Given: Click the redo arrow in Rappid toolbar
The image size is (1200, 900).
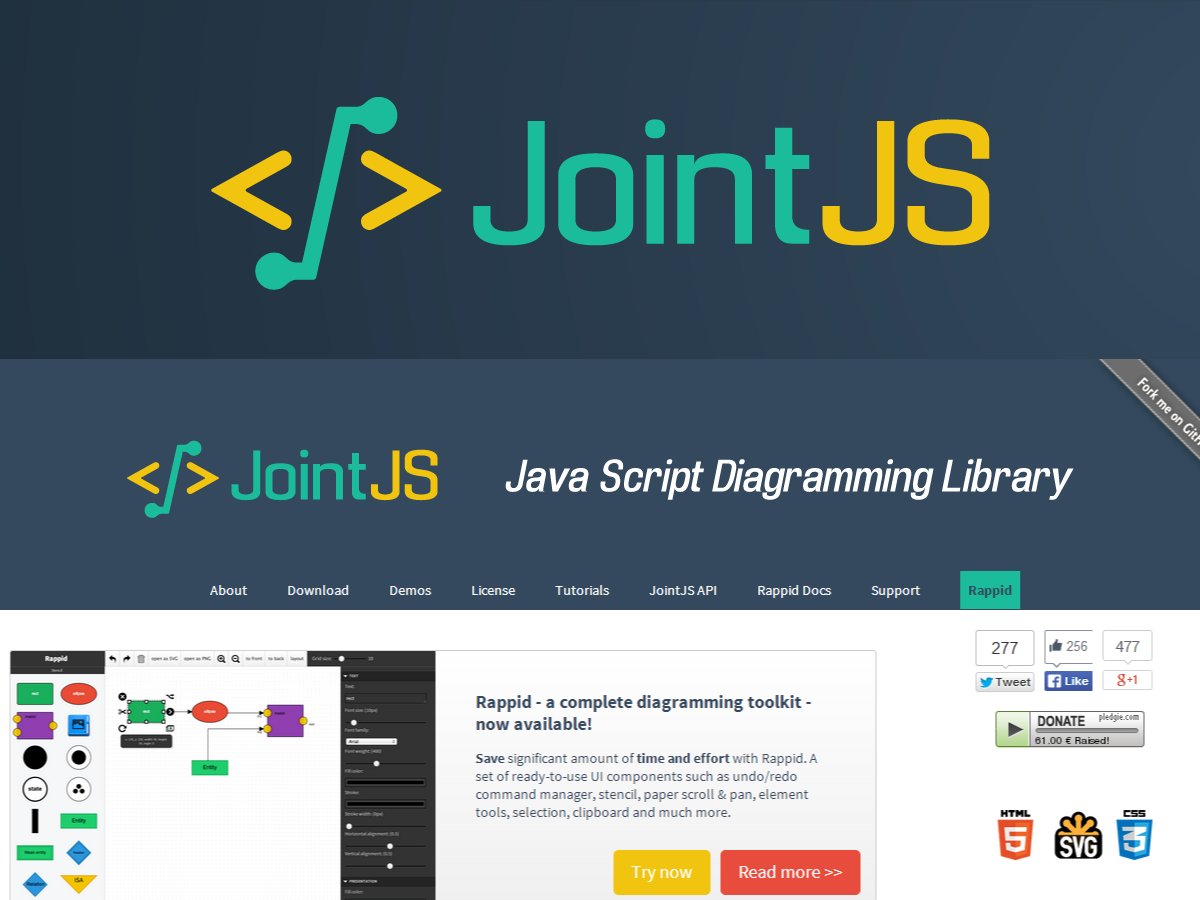Looking at the screenshot, I should pos(127,658).
